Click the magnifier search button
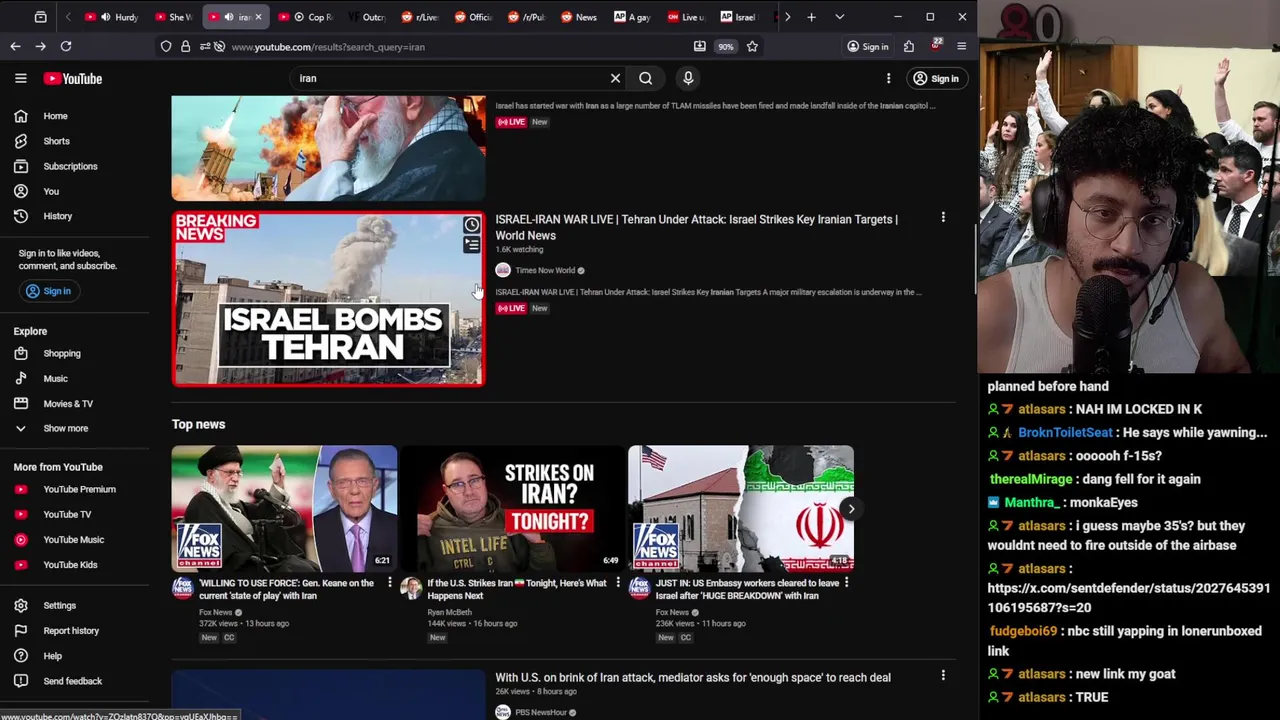This screenshot has width=1280, height=720. click(x=646, y=78)
